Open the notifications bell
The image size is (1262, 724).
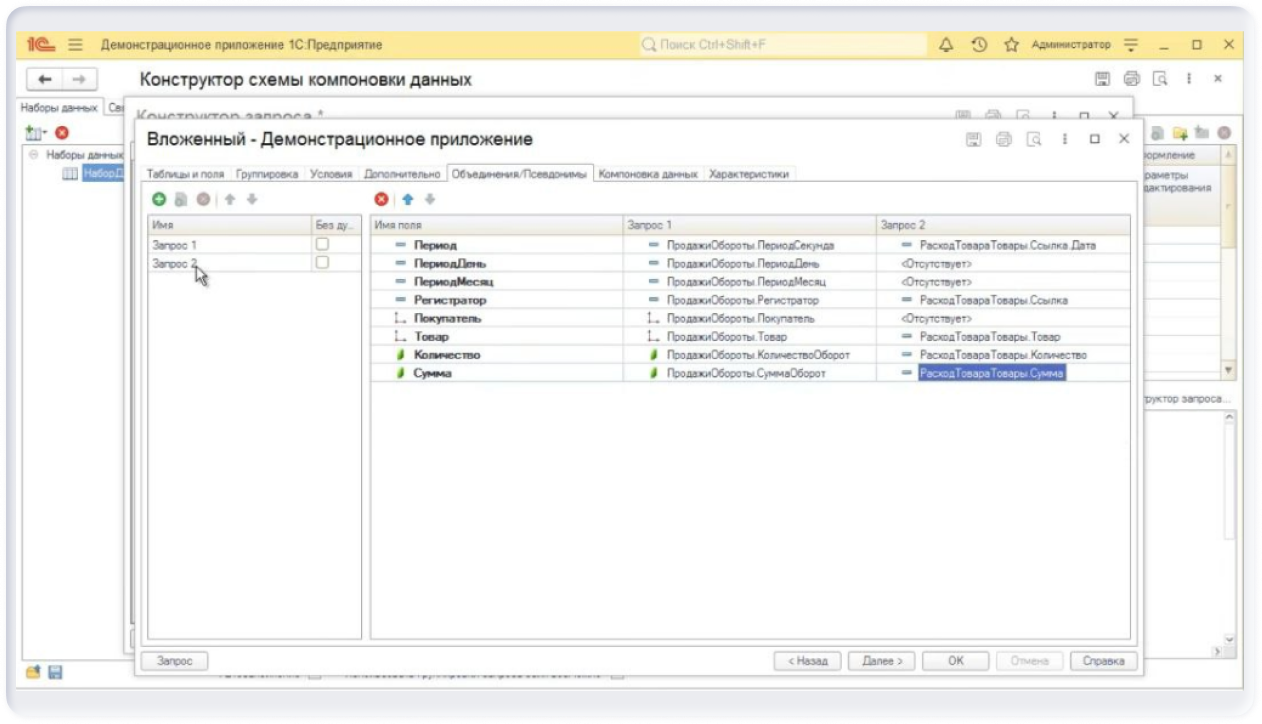946,45
